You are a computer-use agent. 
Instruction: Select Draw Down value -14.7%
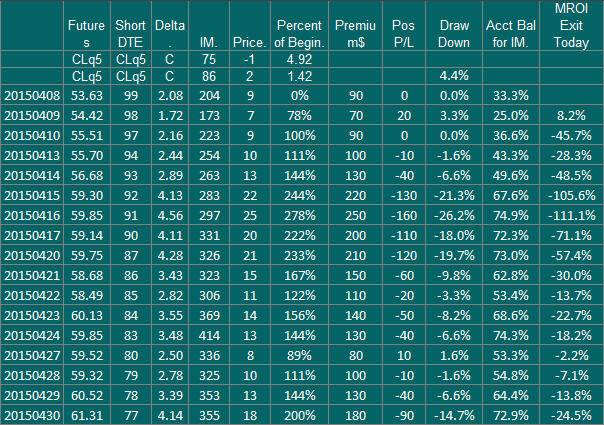click(x=454, y=415)
